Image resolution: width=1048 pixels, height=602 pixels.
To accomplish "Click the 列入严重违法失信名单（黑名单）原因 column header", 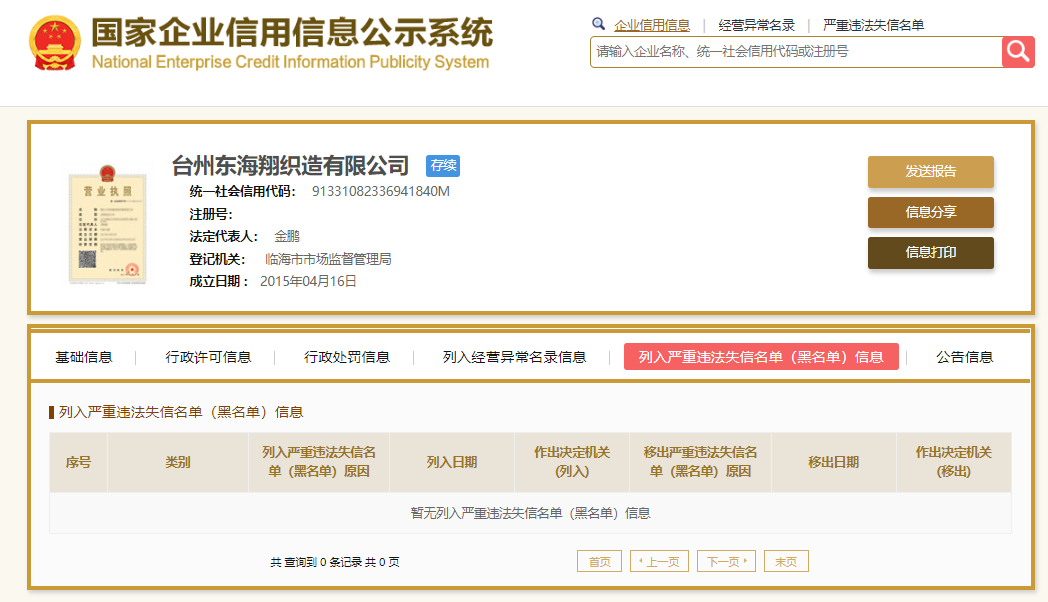I will point(319,462).
